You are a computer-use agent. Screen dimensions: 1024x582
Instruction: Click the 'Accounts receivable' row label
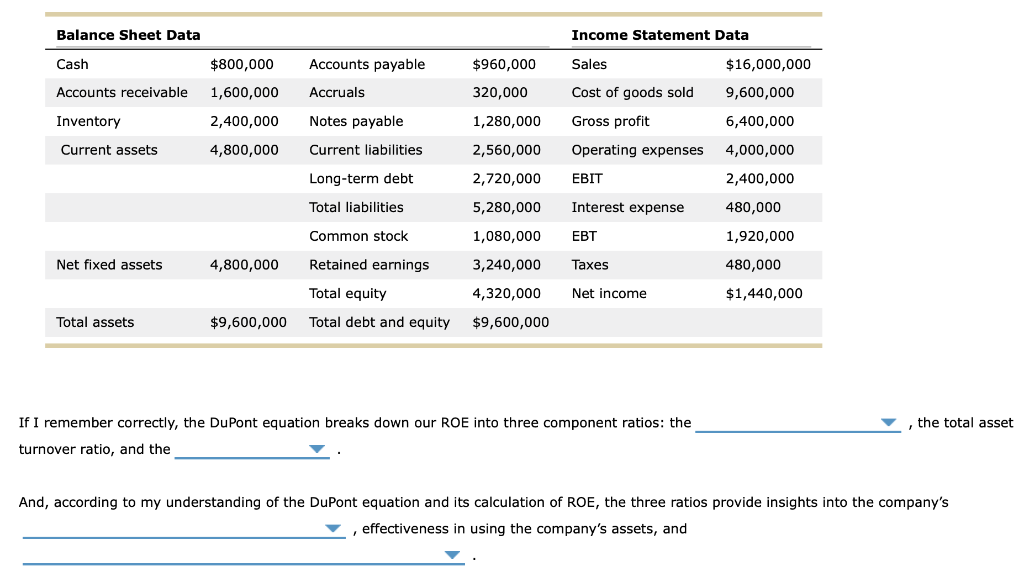point(121,93)
